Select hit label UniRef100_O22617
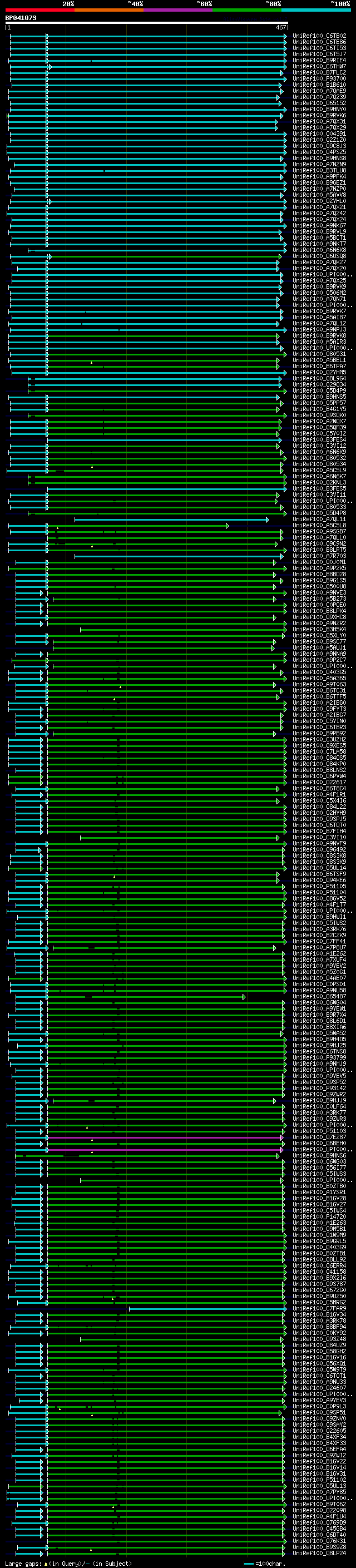The height and width of the screenshot is (1568, 356). [x=319, y=782]
